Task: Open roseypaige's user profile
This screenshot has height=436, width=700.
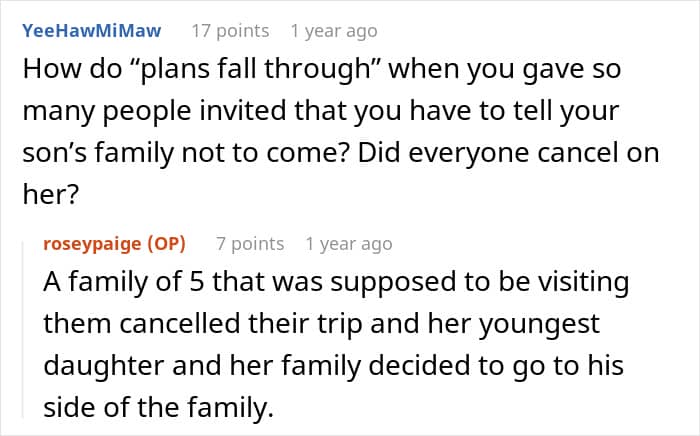Action: tap(93, 244)
